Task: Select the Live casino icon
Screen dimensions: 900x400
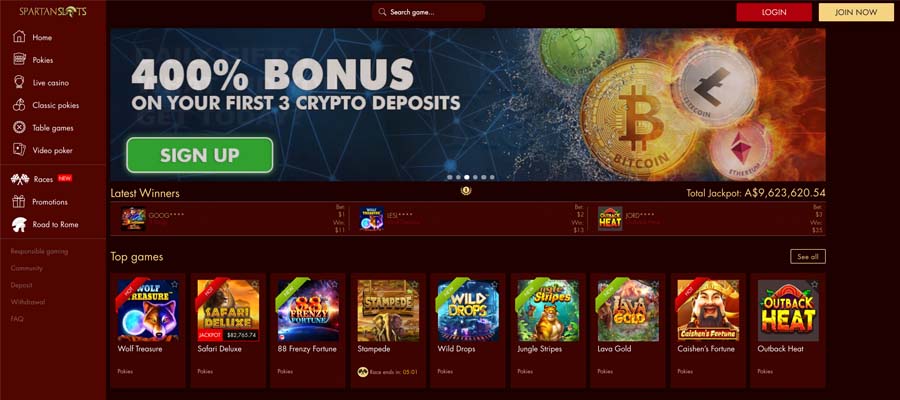Action: [x=20, y=82]
